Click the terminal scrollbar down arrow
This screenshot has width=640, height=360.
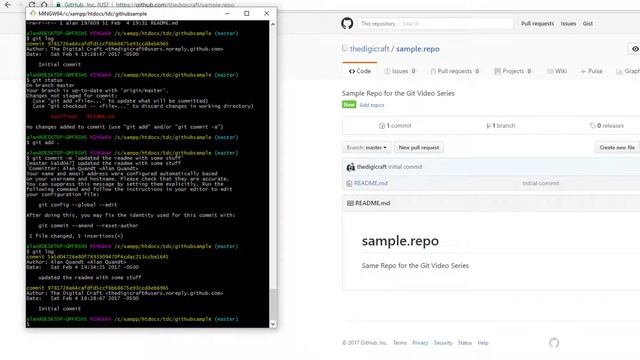(273, 324)
